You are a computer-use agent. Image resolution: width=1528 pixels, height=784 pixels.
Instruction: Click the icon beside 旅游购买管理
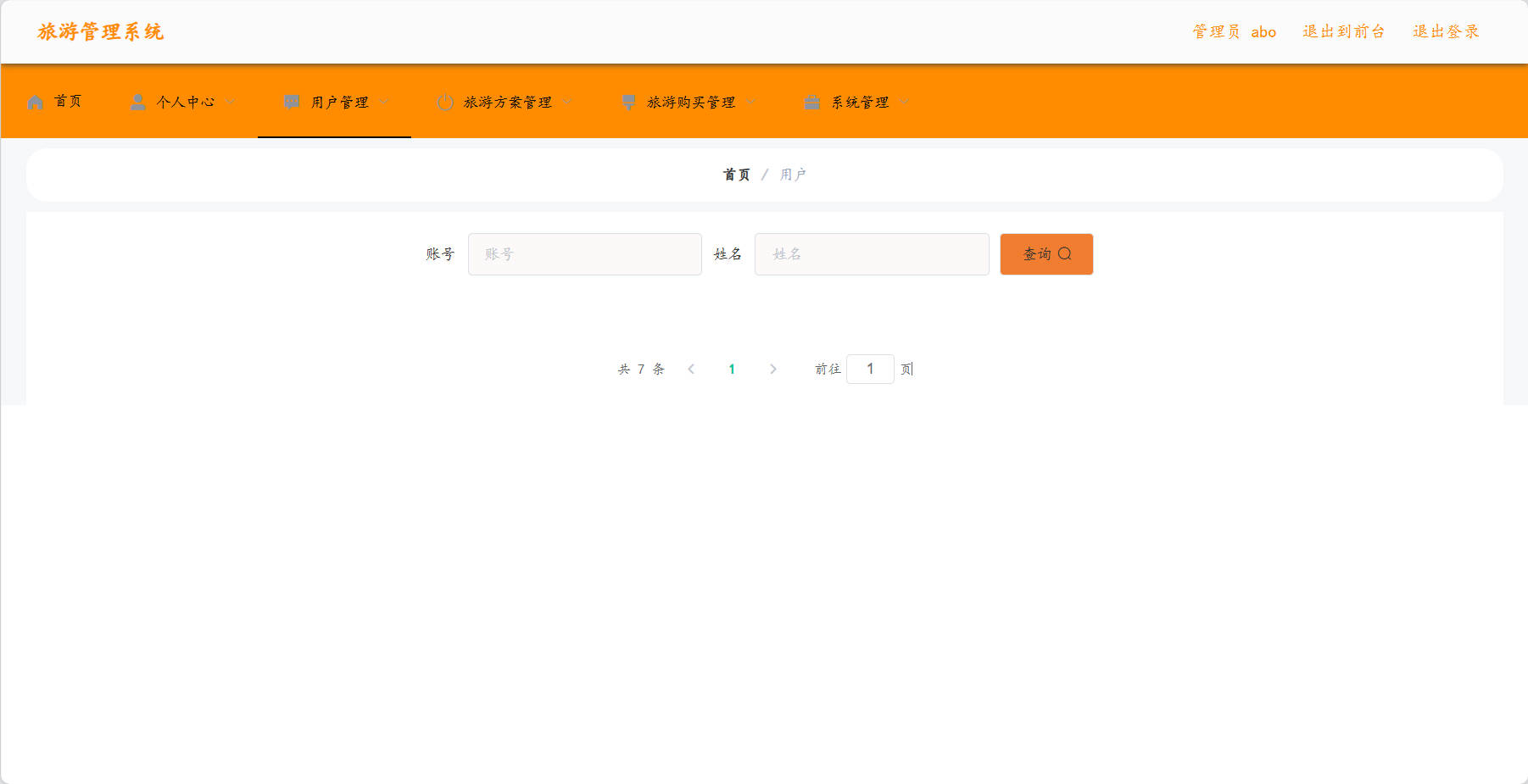(628, 103)
